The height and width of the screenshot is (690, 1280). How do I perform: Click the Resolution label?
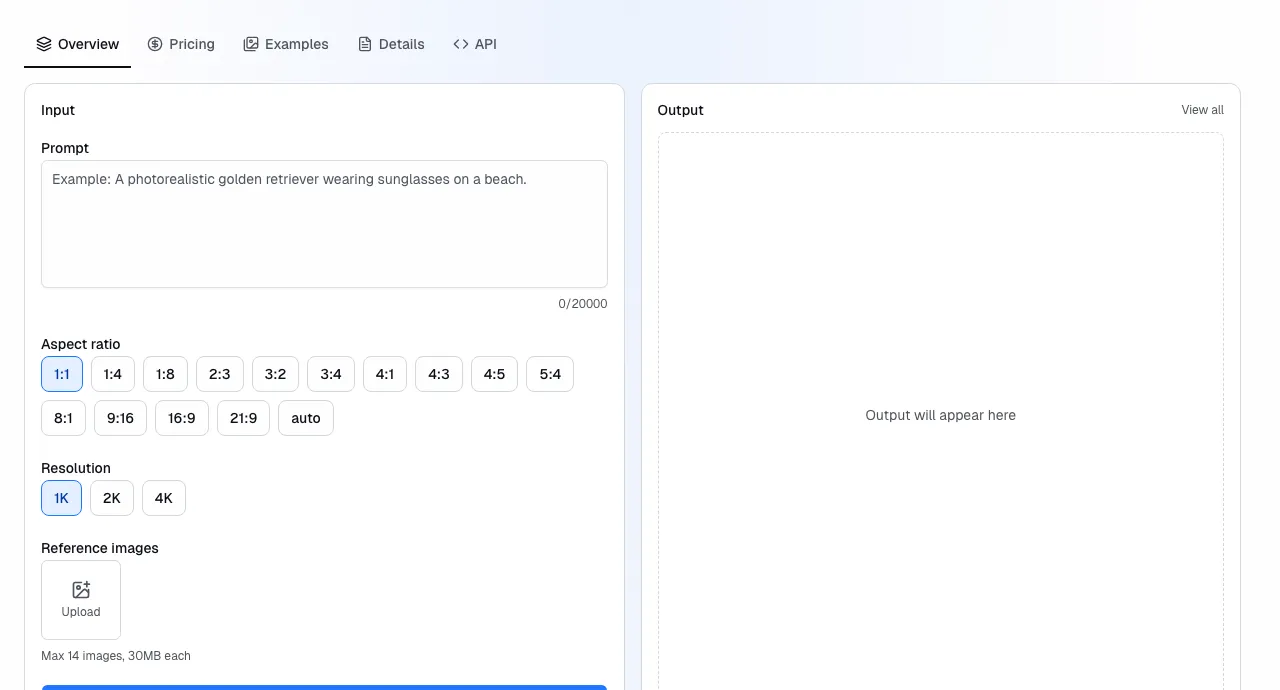(x=76, y=468)
